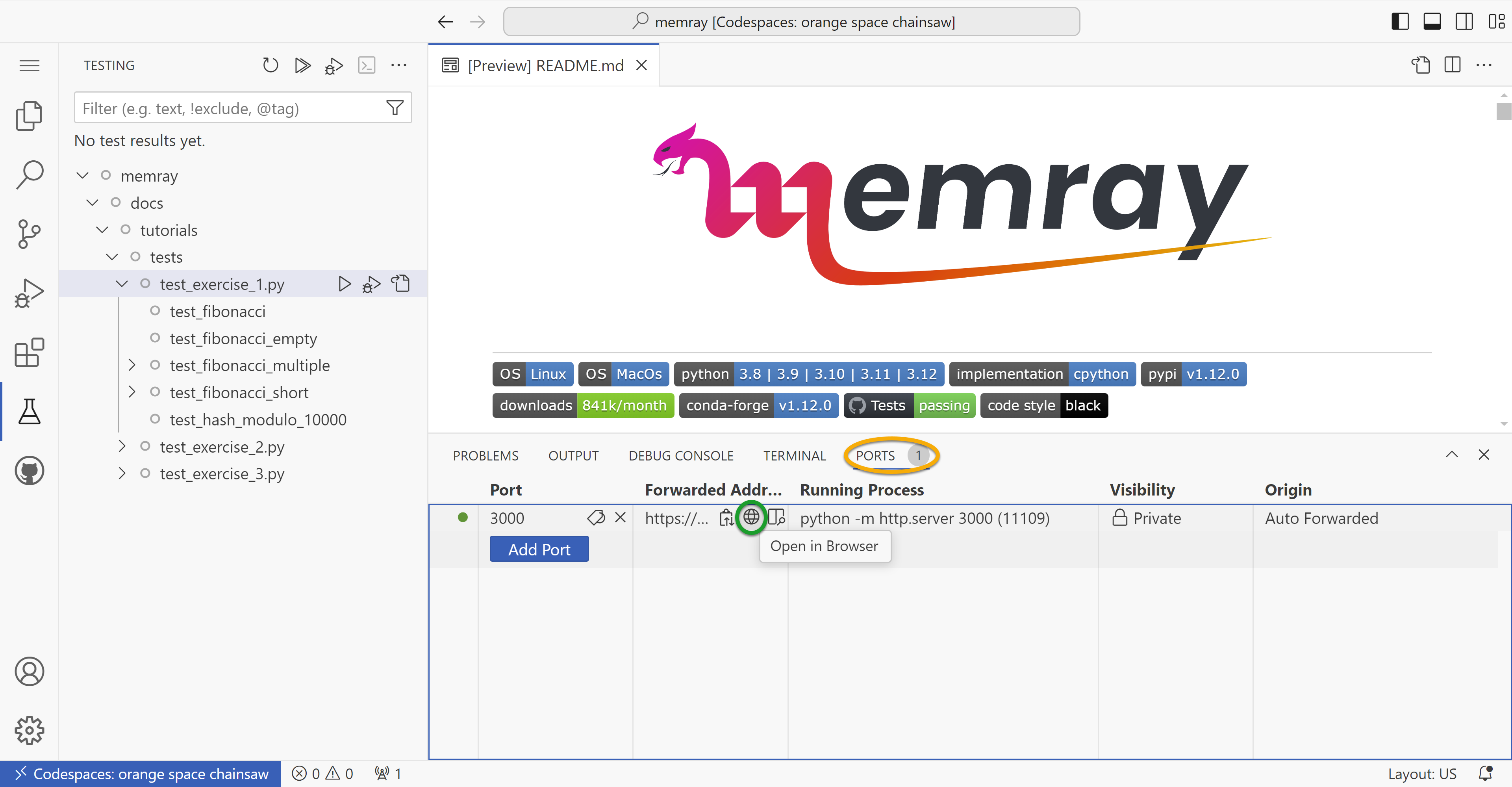
Task: Expand test_exercise_2.py tree node
Action: [122, 446]
